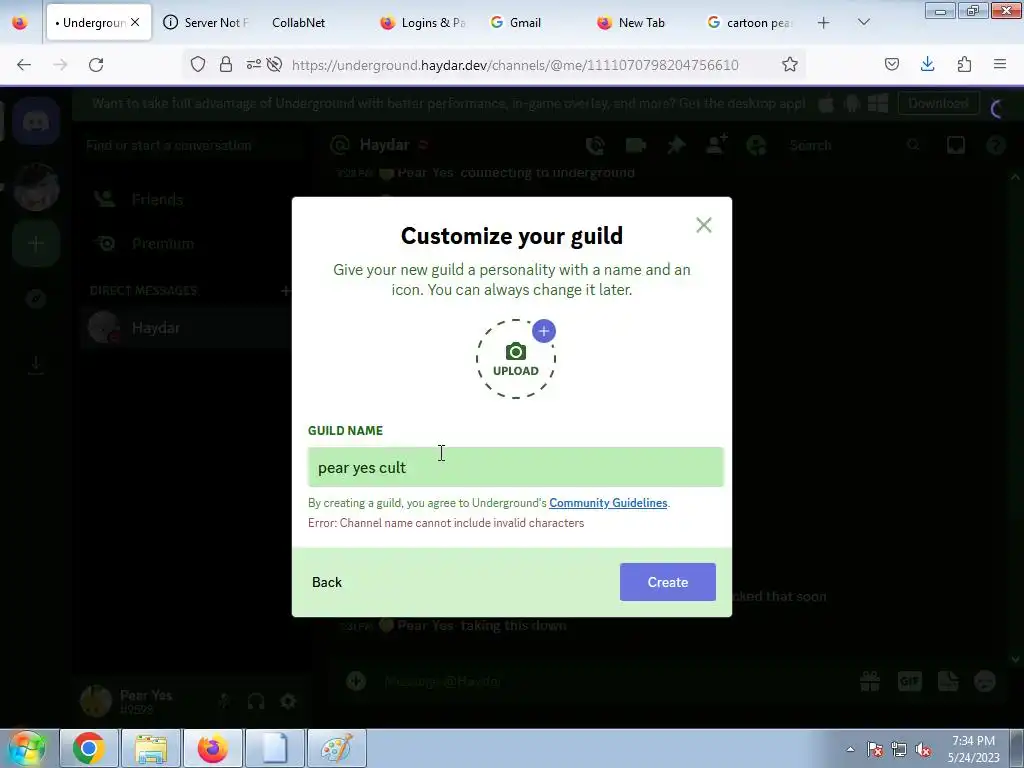This screenshot has height=768, width=1024.
Task: Go back one page in browser
Action: tap(24, 65)
